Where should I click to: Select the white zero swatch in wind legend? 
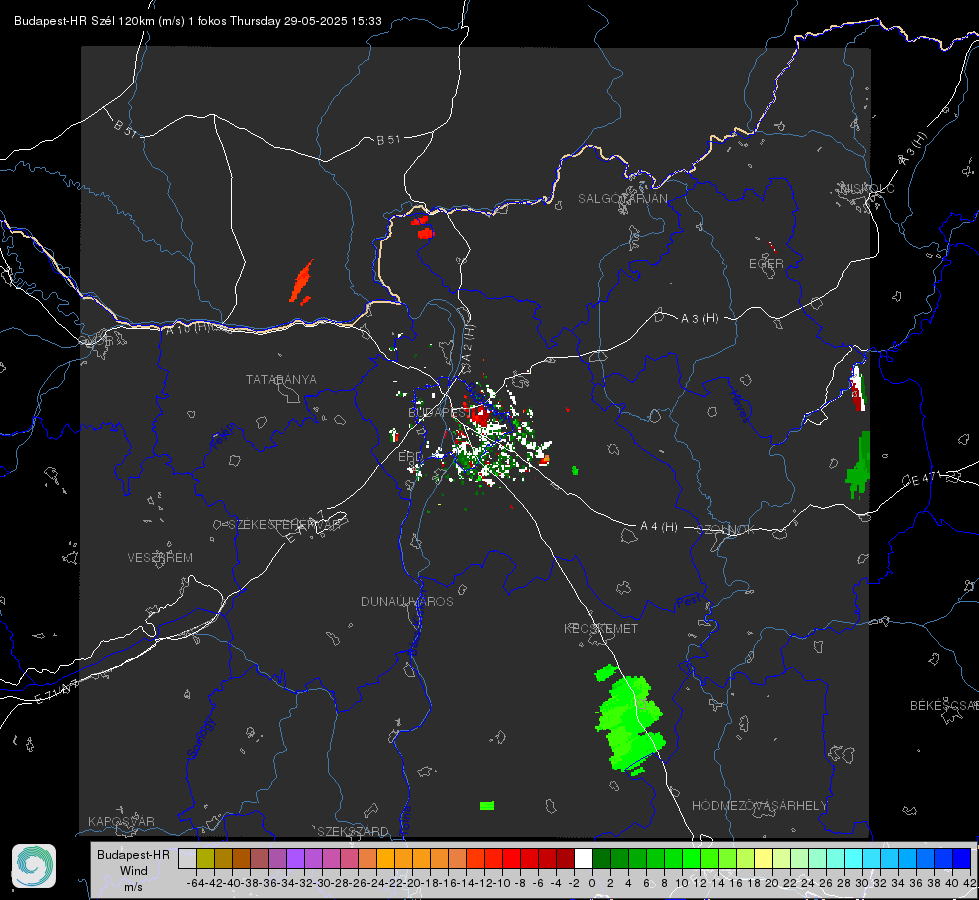tap(583, 858)
